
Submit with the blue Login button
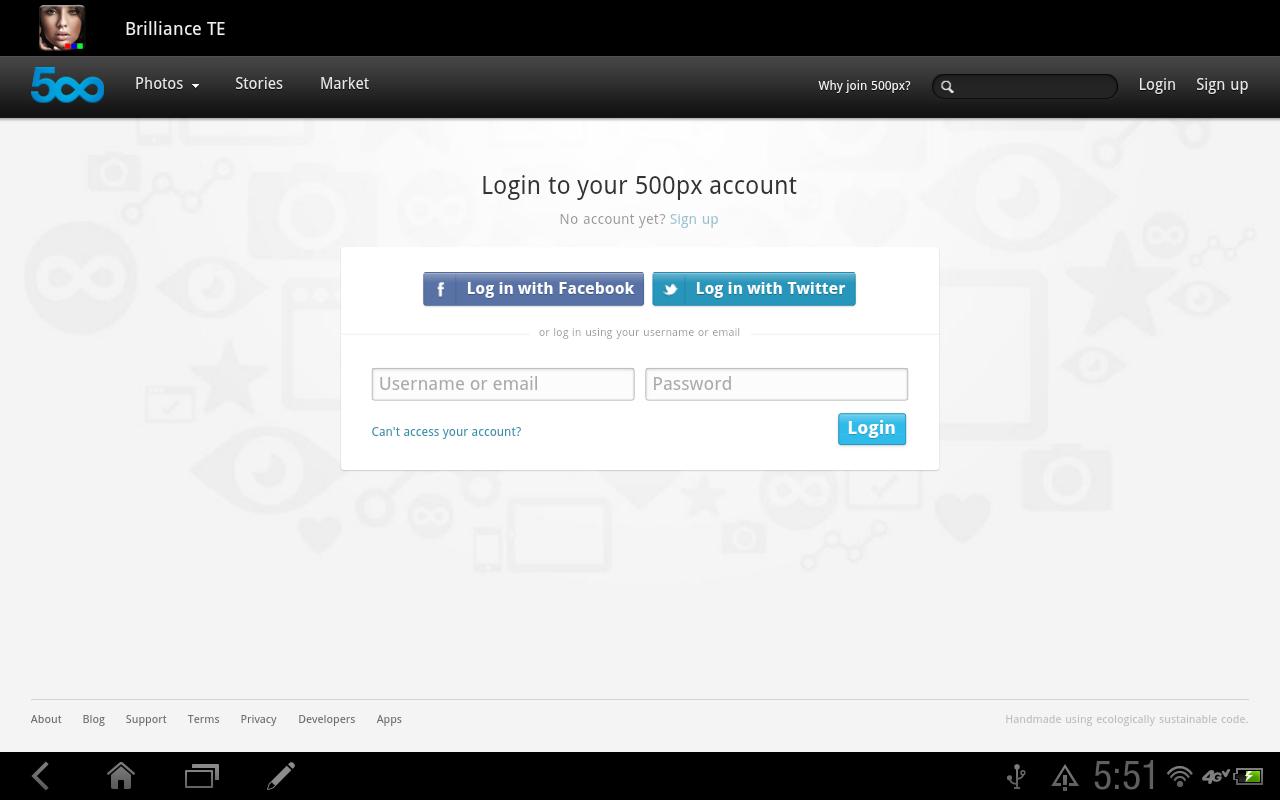coord(872,429)
